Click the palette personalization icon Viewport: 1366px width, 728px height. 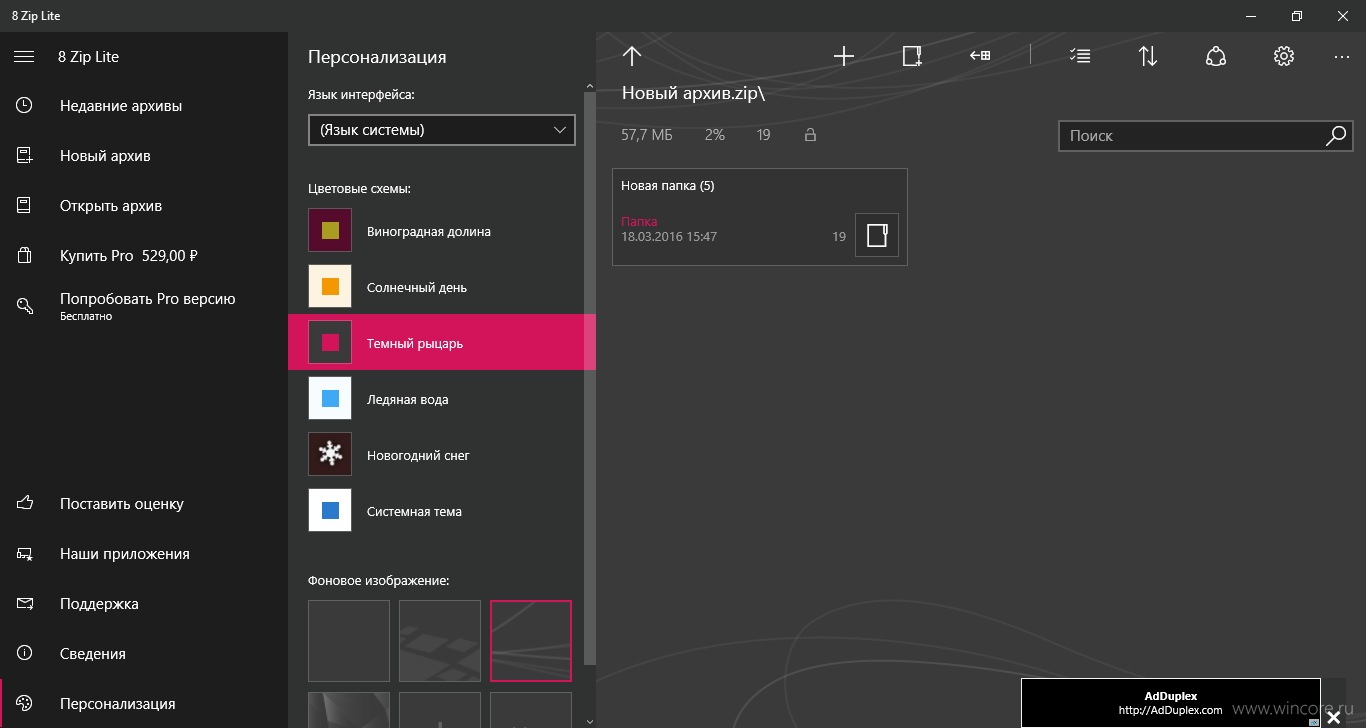click(x=25, y=703)
